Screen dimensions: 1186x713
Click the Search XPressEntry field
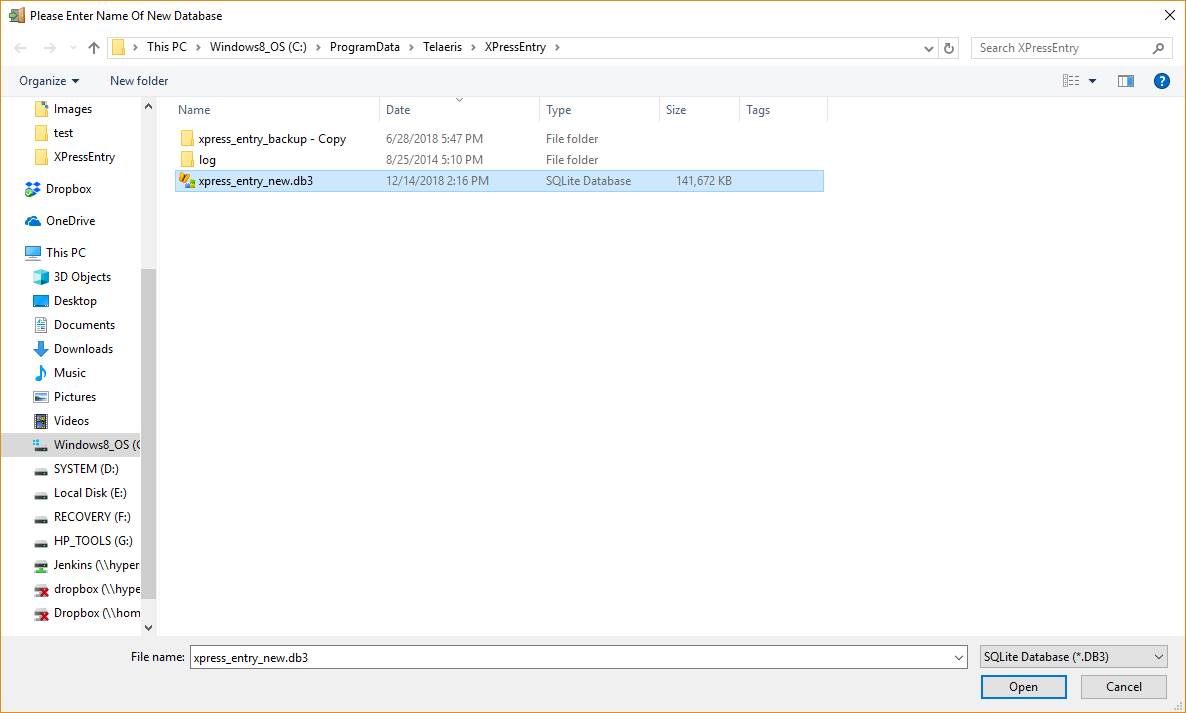(x=1060, y=48)
